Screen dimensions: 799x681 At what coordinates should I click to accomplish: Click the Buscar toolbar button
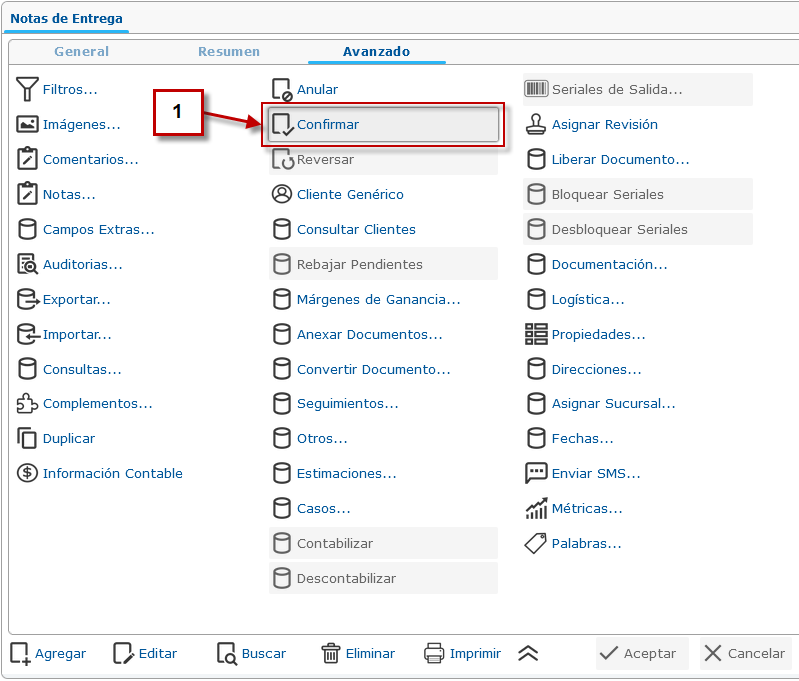(252, 654)
